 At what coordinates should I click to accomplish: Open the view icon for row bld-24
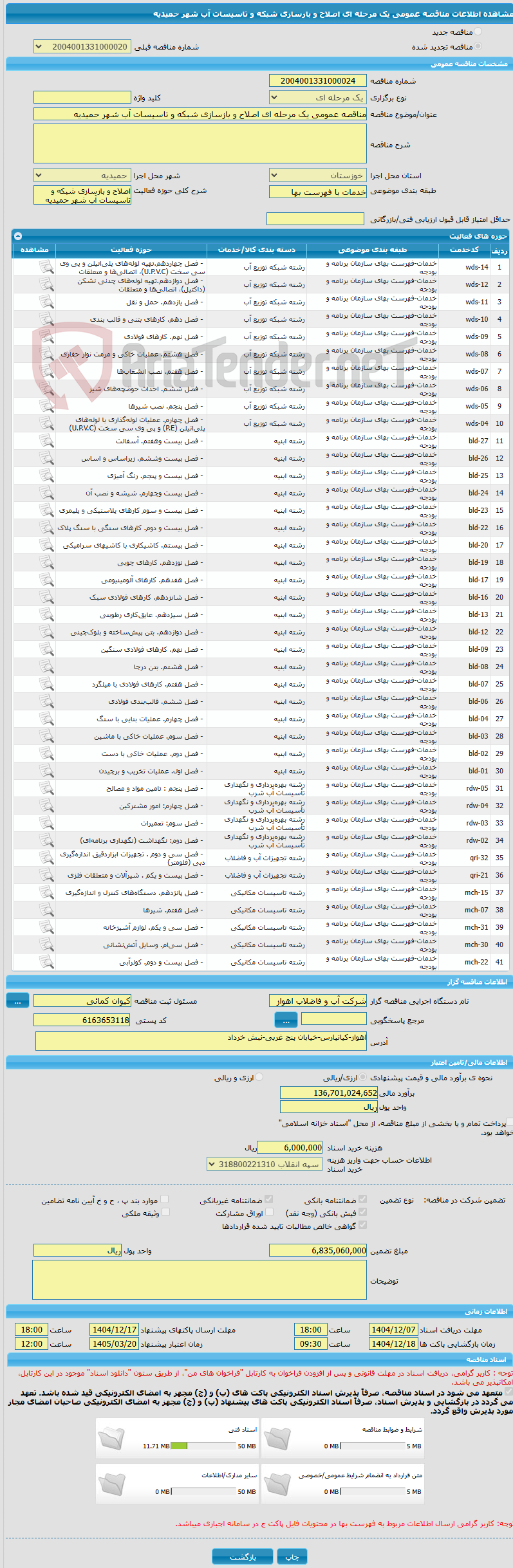(46, 493)
